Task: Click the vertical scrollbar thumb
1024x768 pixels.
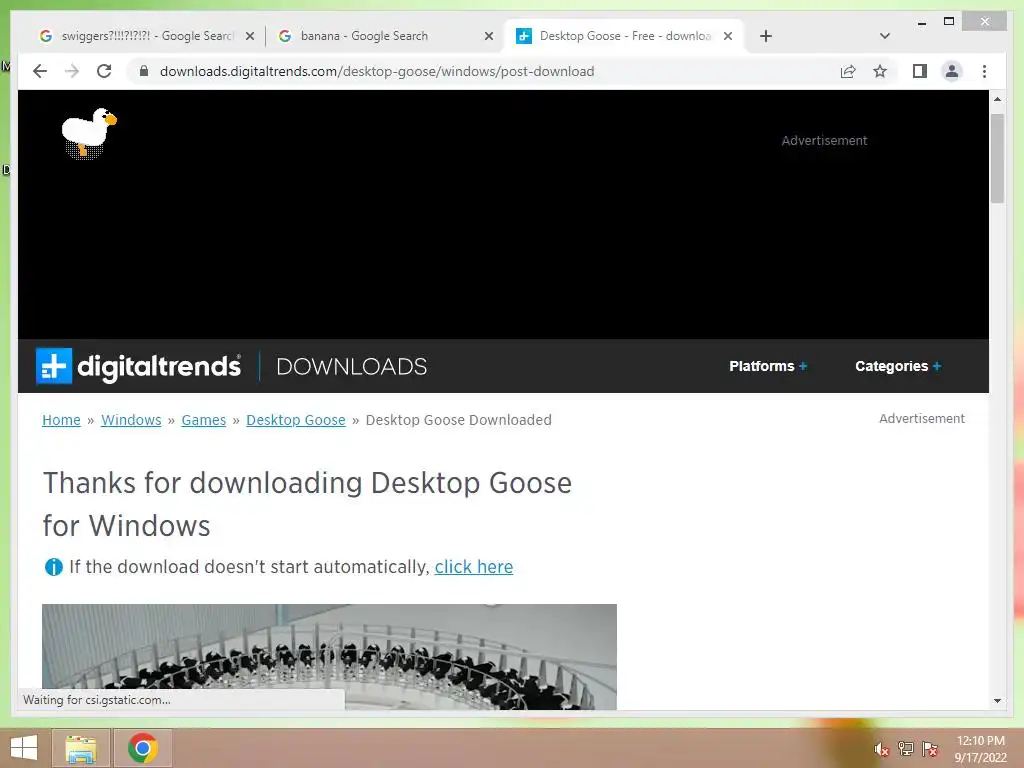Action: coord(997,159)
